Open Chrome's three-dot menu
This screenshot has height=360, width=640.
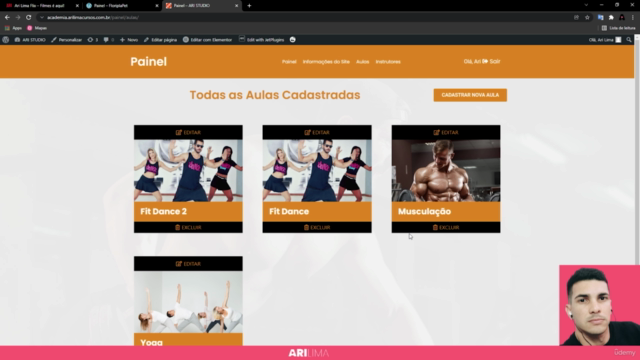633,18
